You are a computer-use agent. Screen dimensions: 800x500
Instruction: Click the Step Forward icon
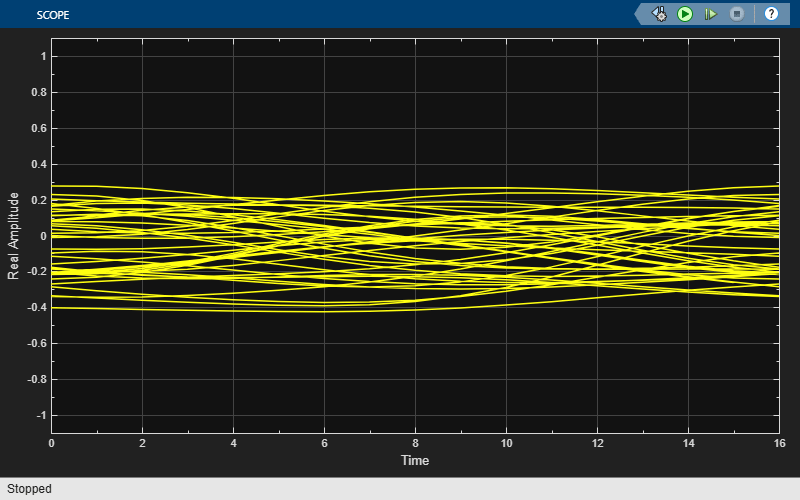[711, 14]
